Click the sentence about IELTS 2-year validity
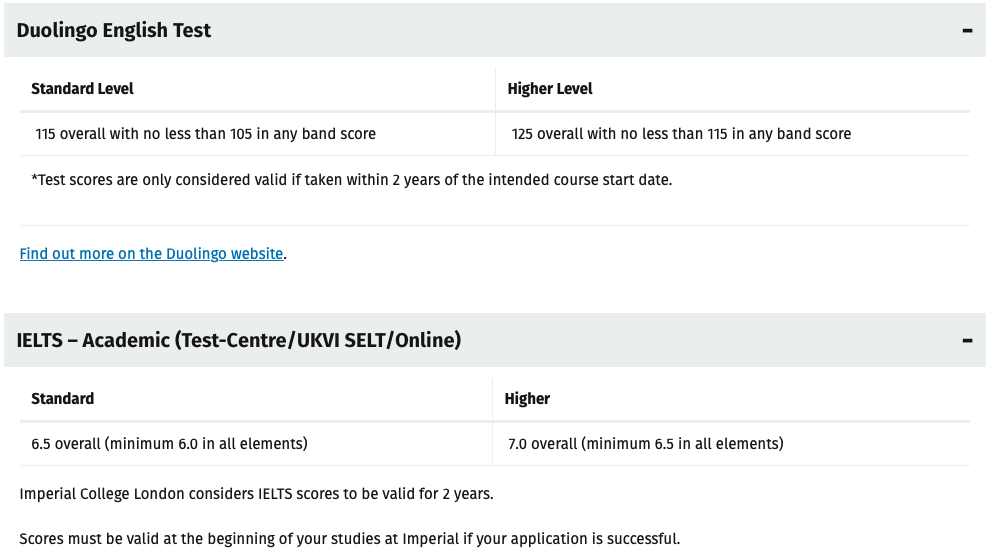 click(256, 494)
